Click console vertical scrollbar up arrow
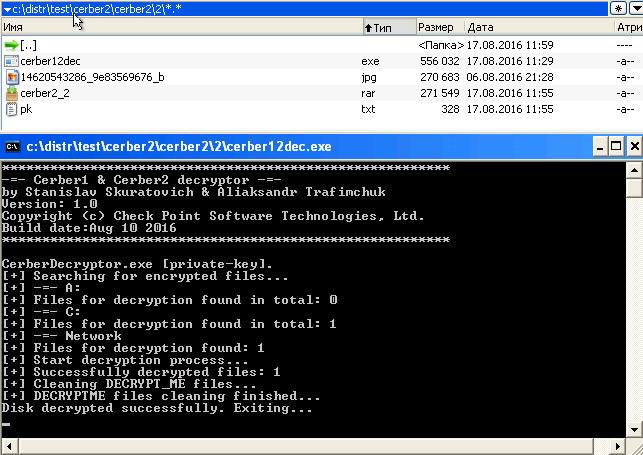 tap(634, 170)
